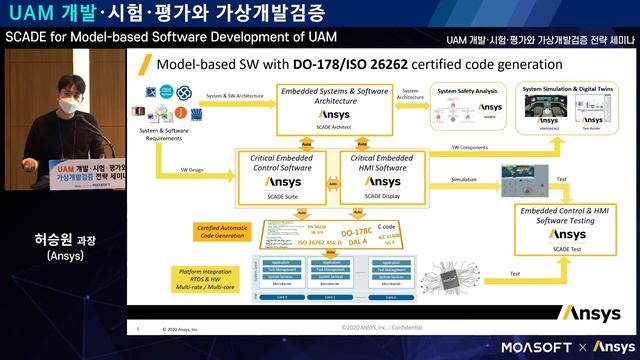Image resolution: width=640 pixels, height=360 pixels.
Task: Click the Auto arrow between Suite and Display
Action: (x=333, y=184)
